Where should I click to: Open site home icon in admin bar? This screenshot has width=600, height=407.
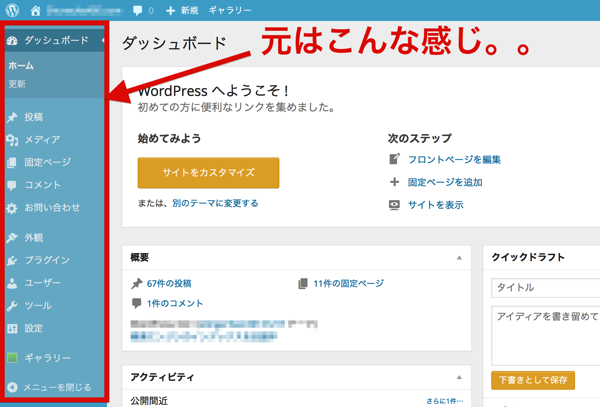[36, 10]
